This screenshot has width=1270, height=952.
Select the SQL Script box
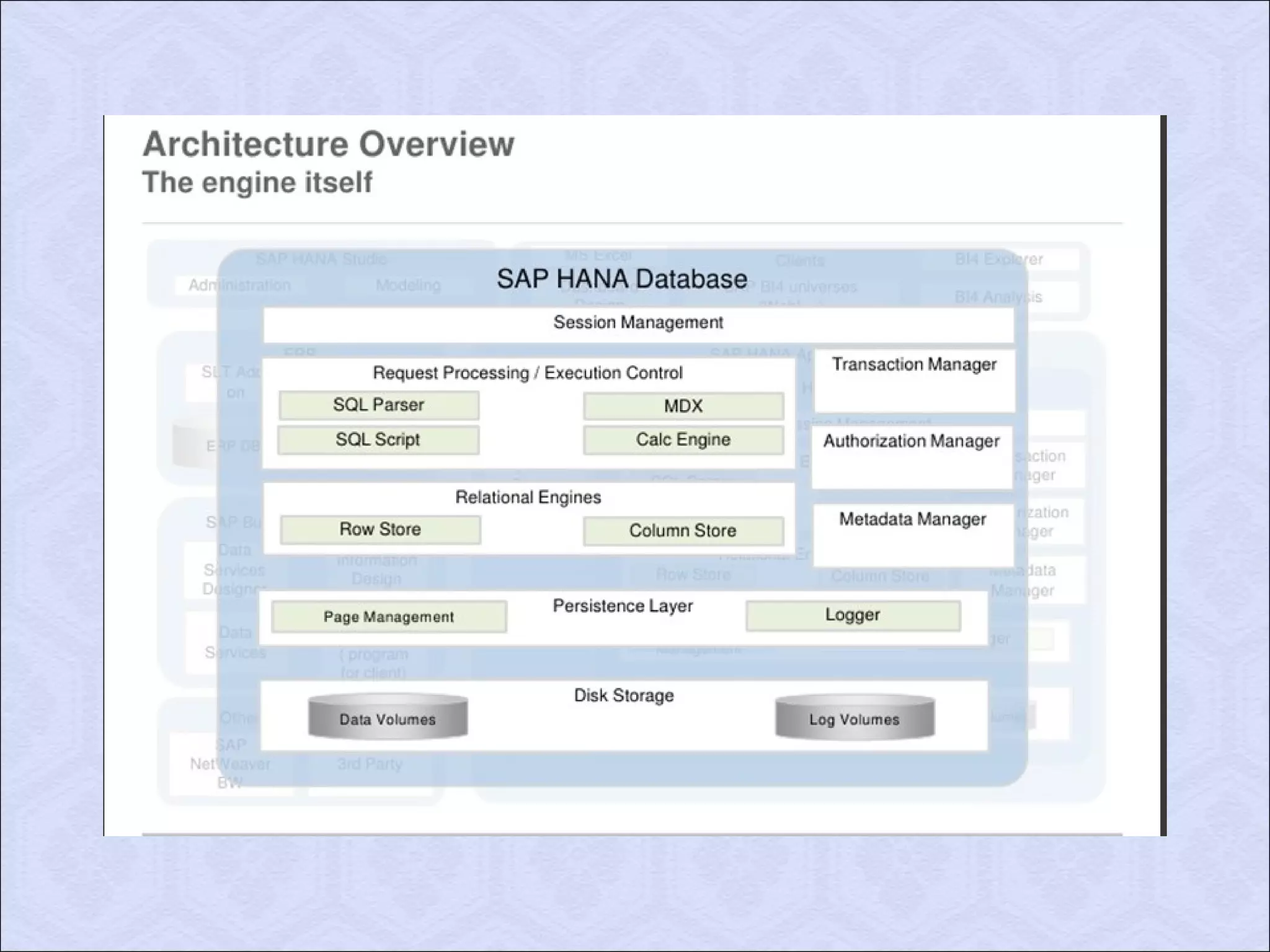pyautogui.click(x=378, y=440)
